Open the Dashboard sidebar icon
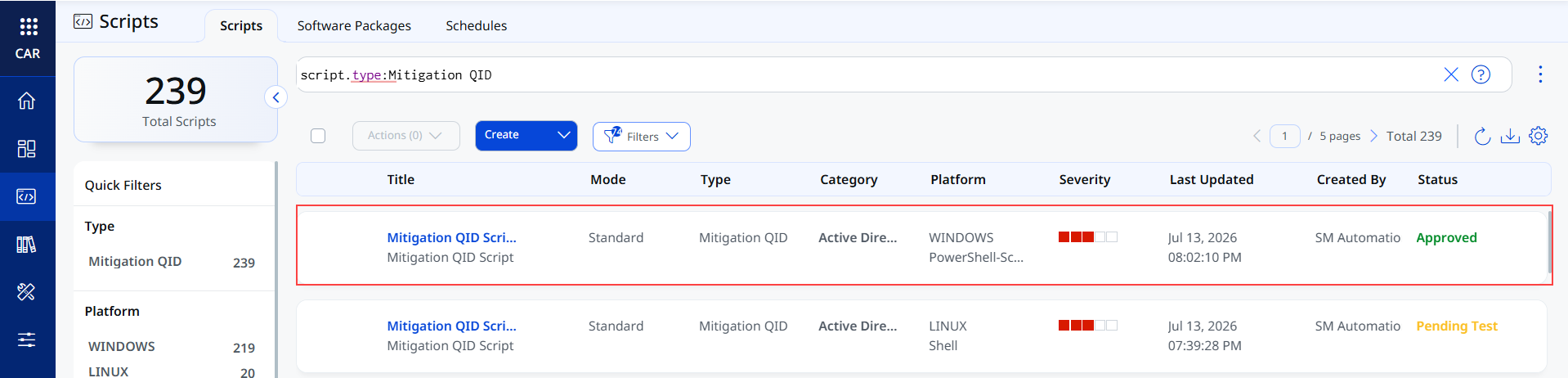 pos(27,148)
